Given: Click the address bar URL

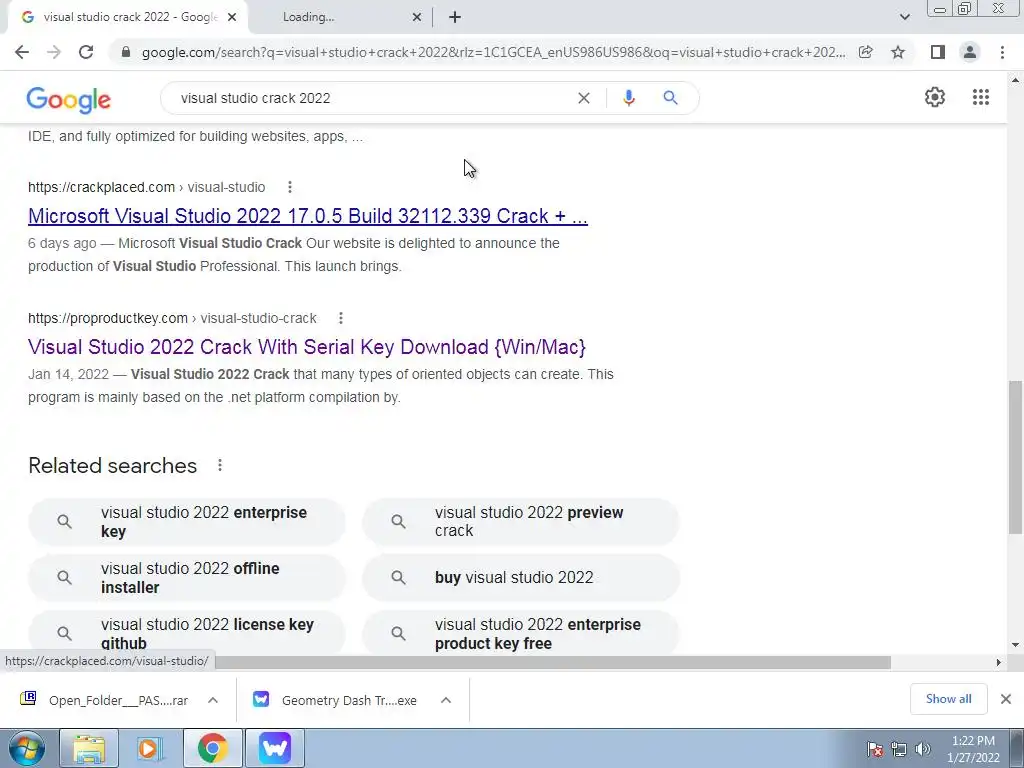Looking at the screenshot, I should point(493,52).
